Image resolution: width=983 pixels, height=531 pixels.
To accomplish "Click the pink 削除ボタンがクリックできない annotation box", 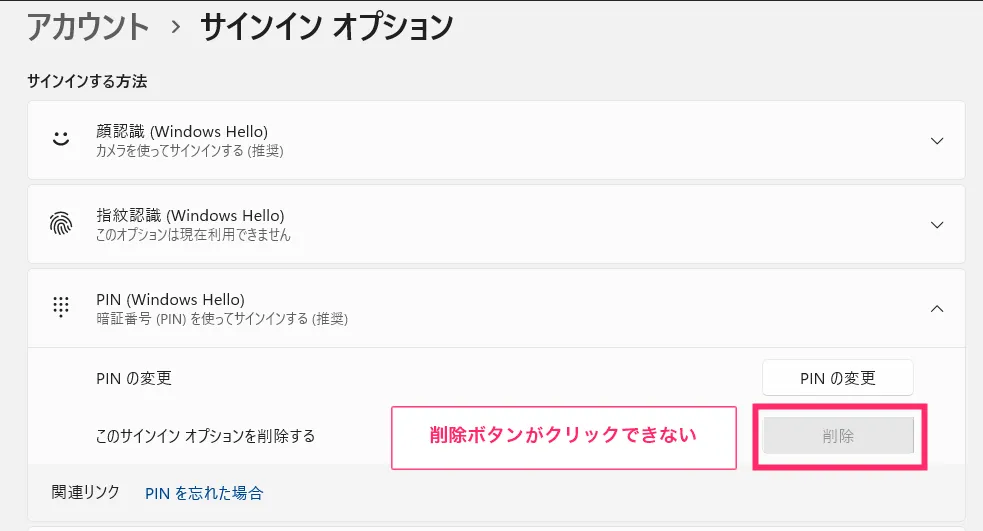I will pyautogui.click(x=564, y=438).
